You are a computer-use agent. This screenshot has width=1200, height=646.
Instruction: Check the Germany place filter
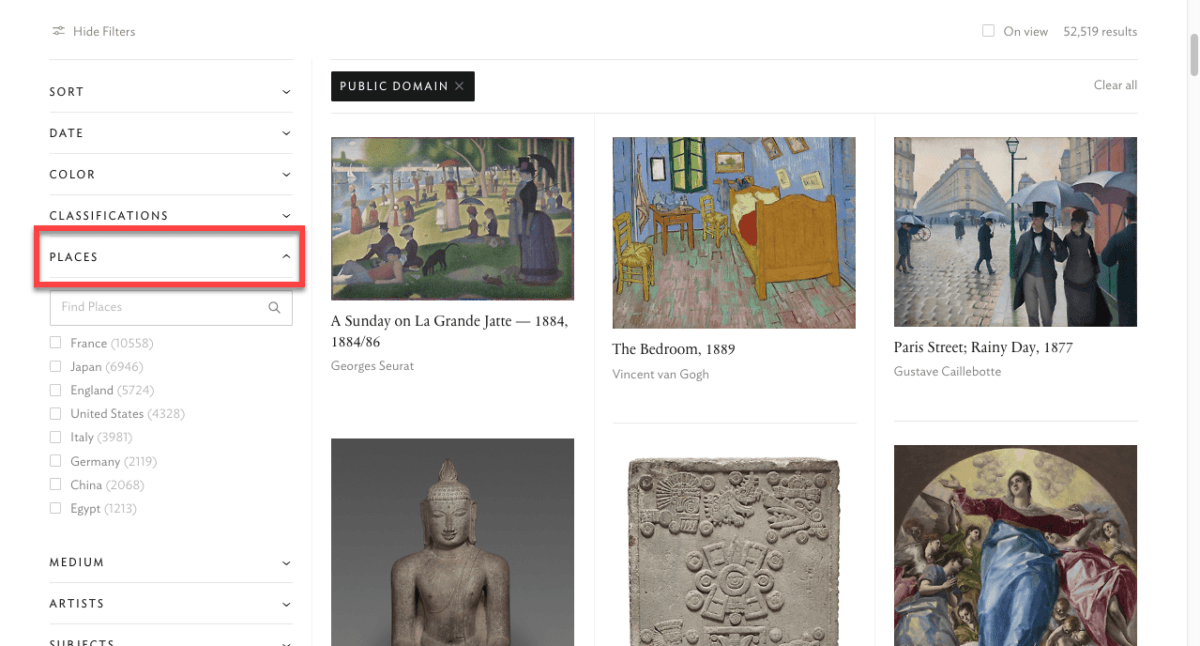pos(56,461)
